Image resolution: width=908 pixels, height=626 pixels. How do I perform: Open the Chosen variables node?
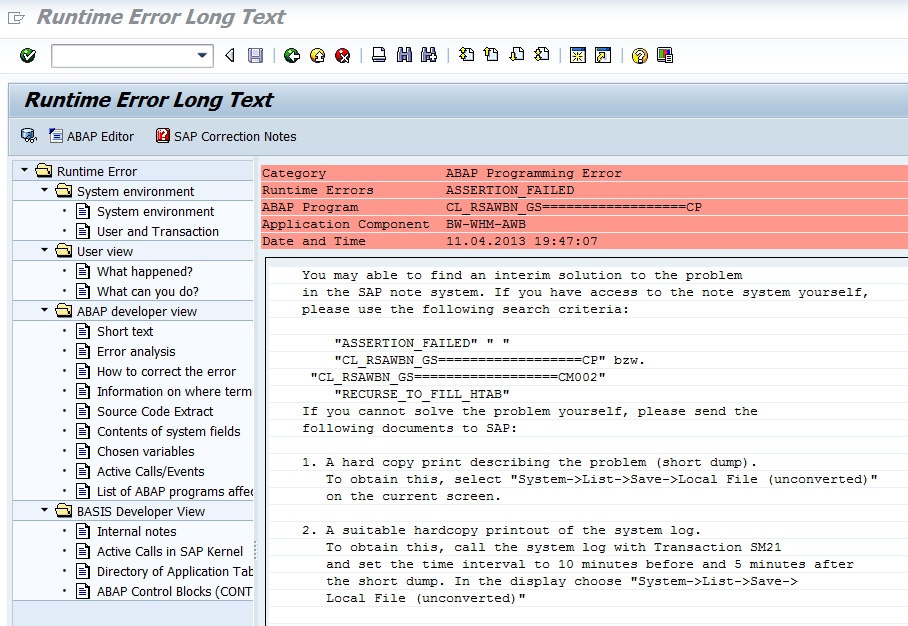[x=145, y=452]
